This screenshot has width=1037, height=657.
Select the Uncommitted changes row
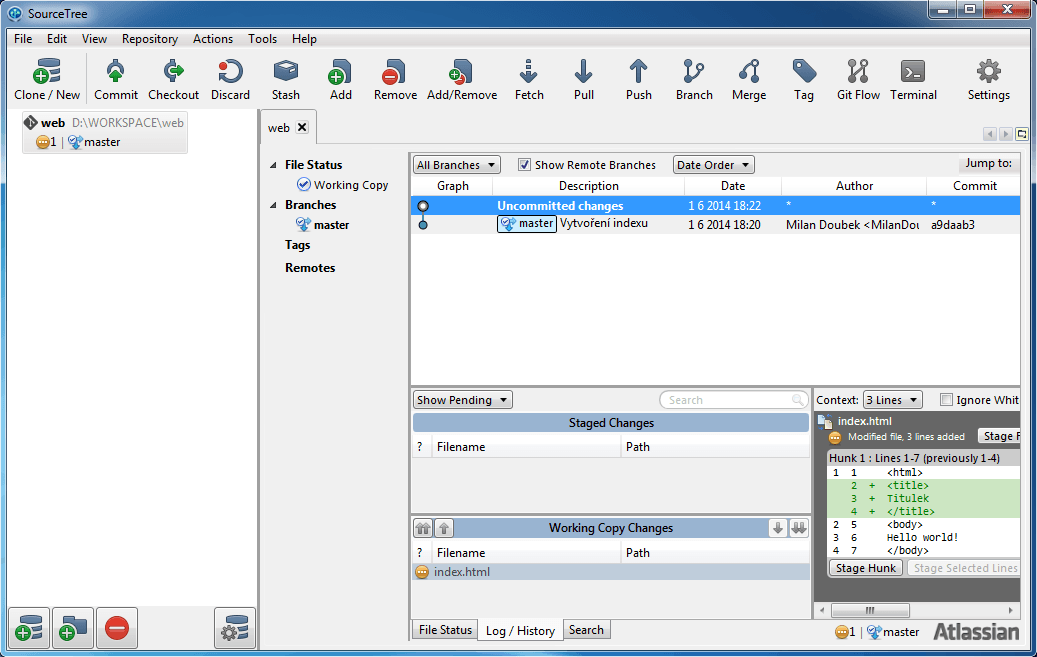tap(714, 206)
